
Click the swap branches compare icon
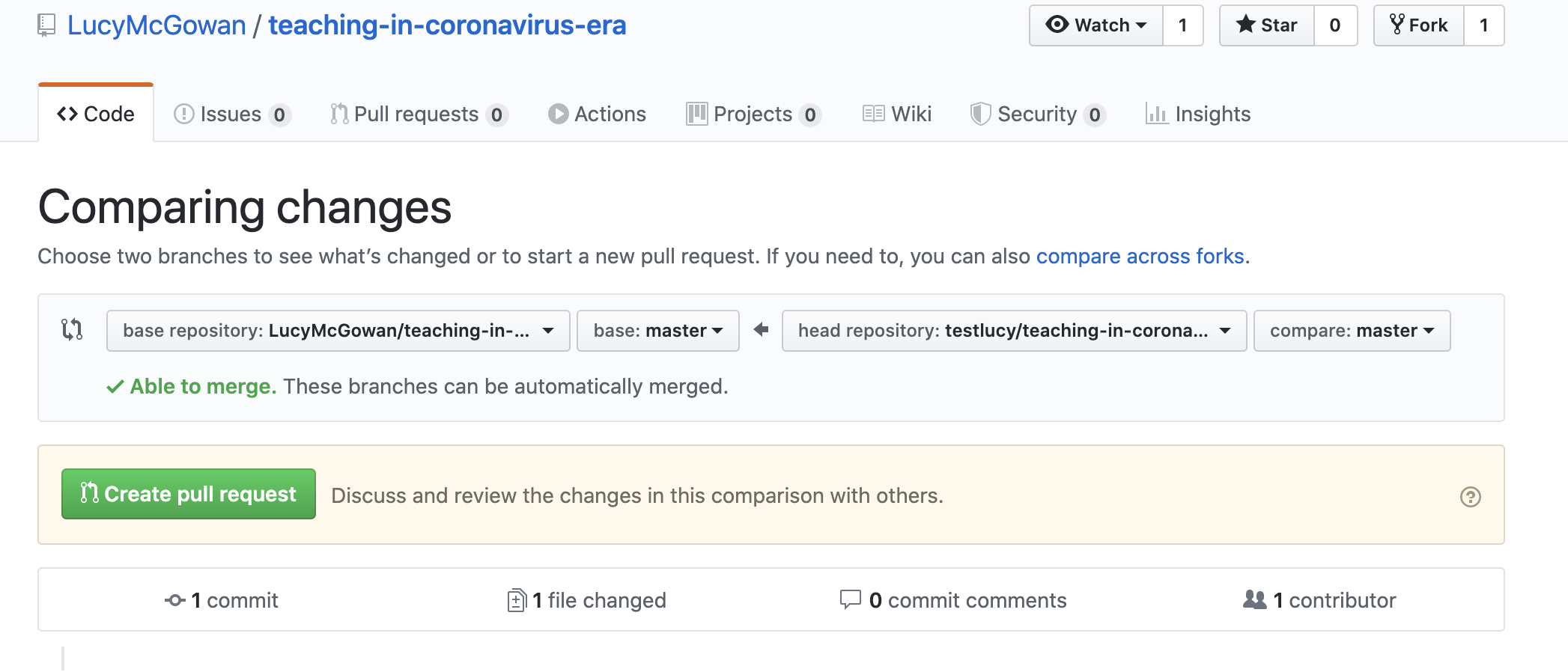click(x=72, y=330)
